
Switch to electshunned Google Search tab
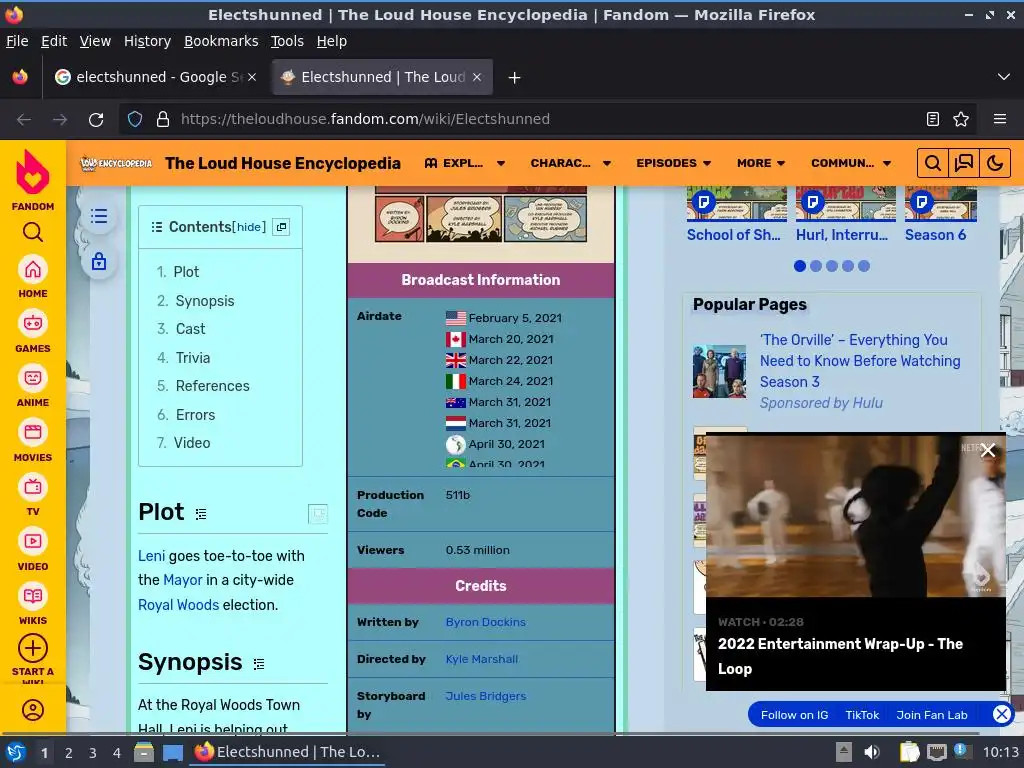click(x=155, y=77)
